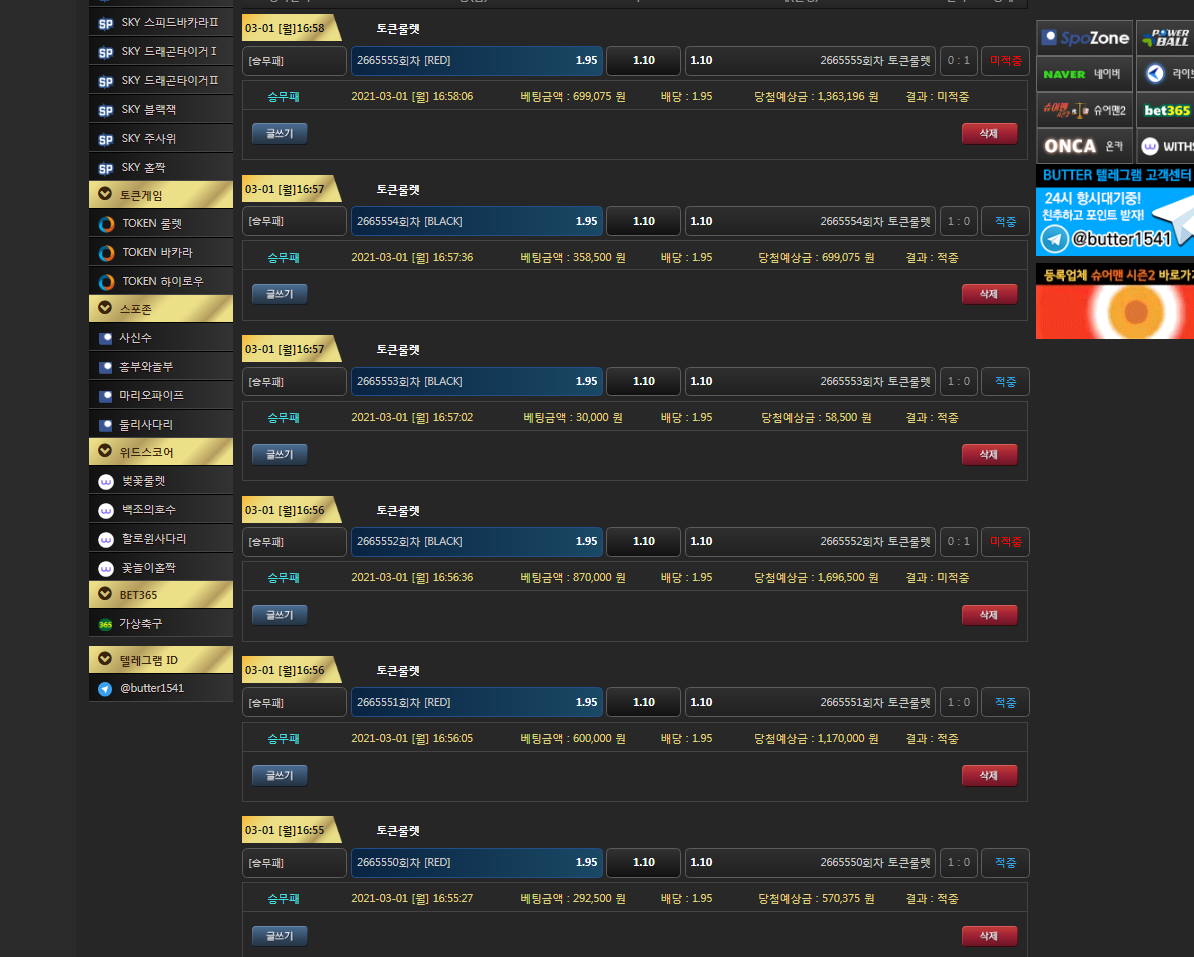Open the SpoZone logo tile
Viewport: 1194px width, 957px height.
tap(1084, 38)
